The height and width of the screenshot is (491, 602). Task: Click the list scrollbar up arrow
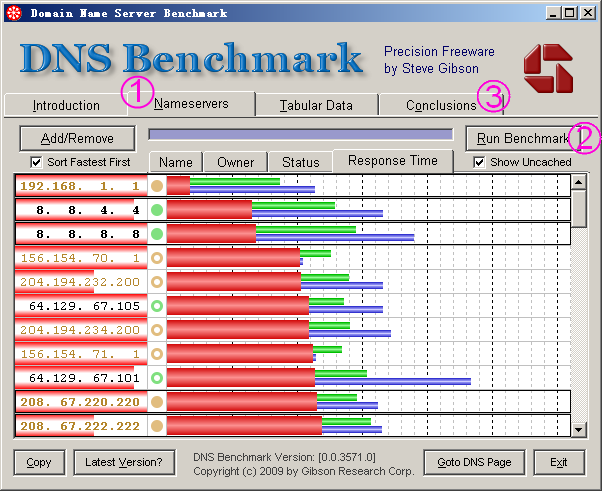pyautogui.click(x=579, y=182)
